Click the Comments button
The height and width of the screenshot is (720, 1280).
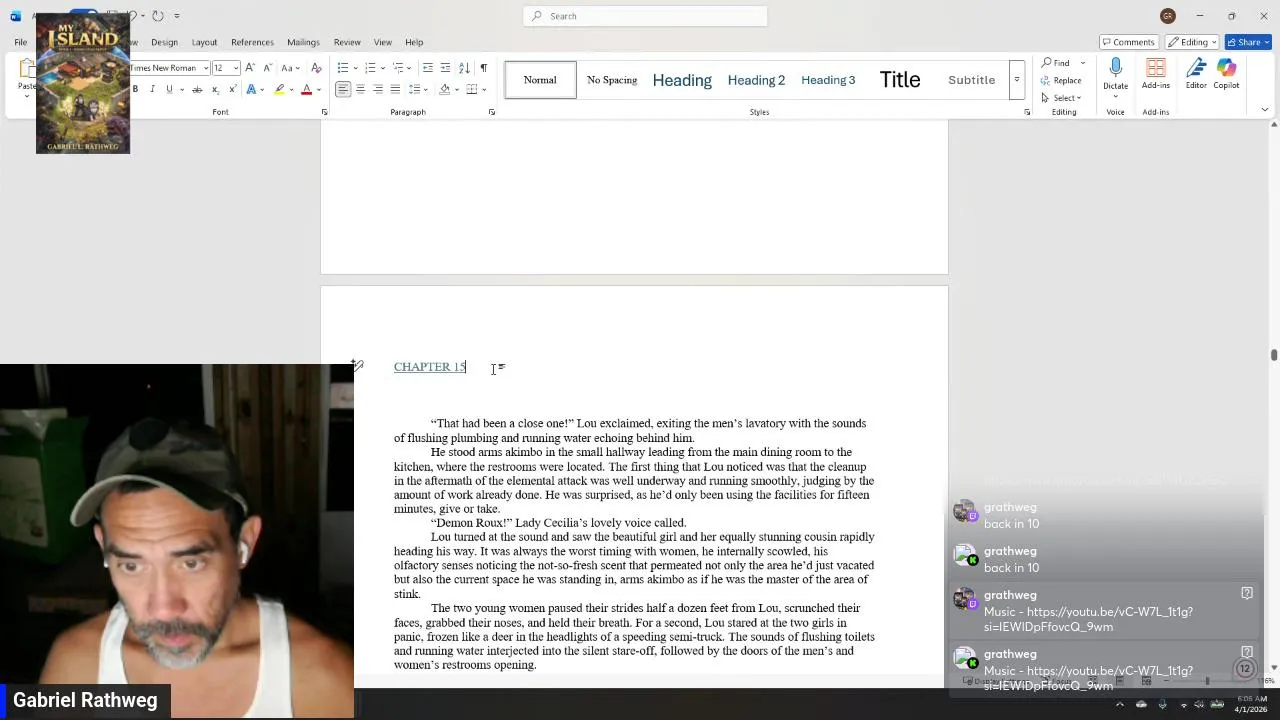[1129, 42]
